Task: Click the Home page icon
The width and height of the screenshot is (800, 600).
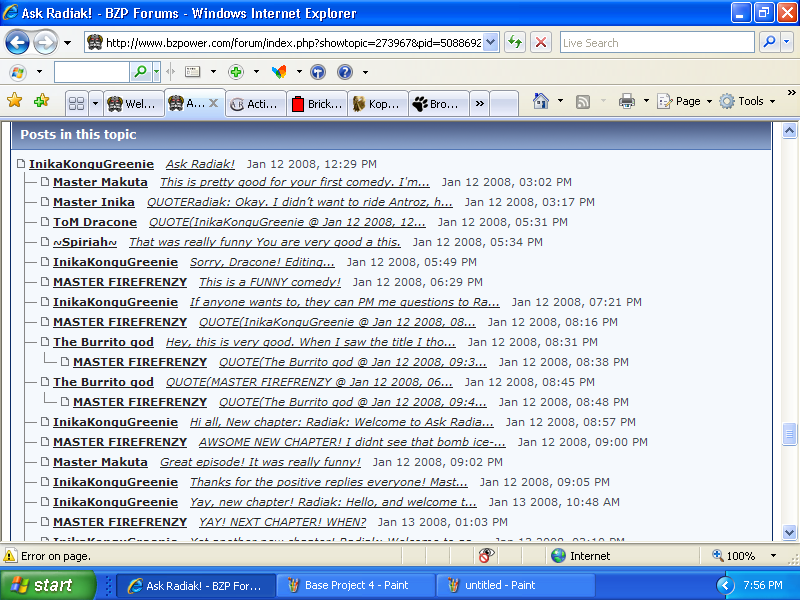Action: (x=541, y=101)
